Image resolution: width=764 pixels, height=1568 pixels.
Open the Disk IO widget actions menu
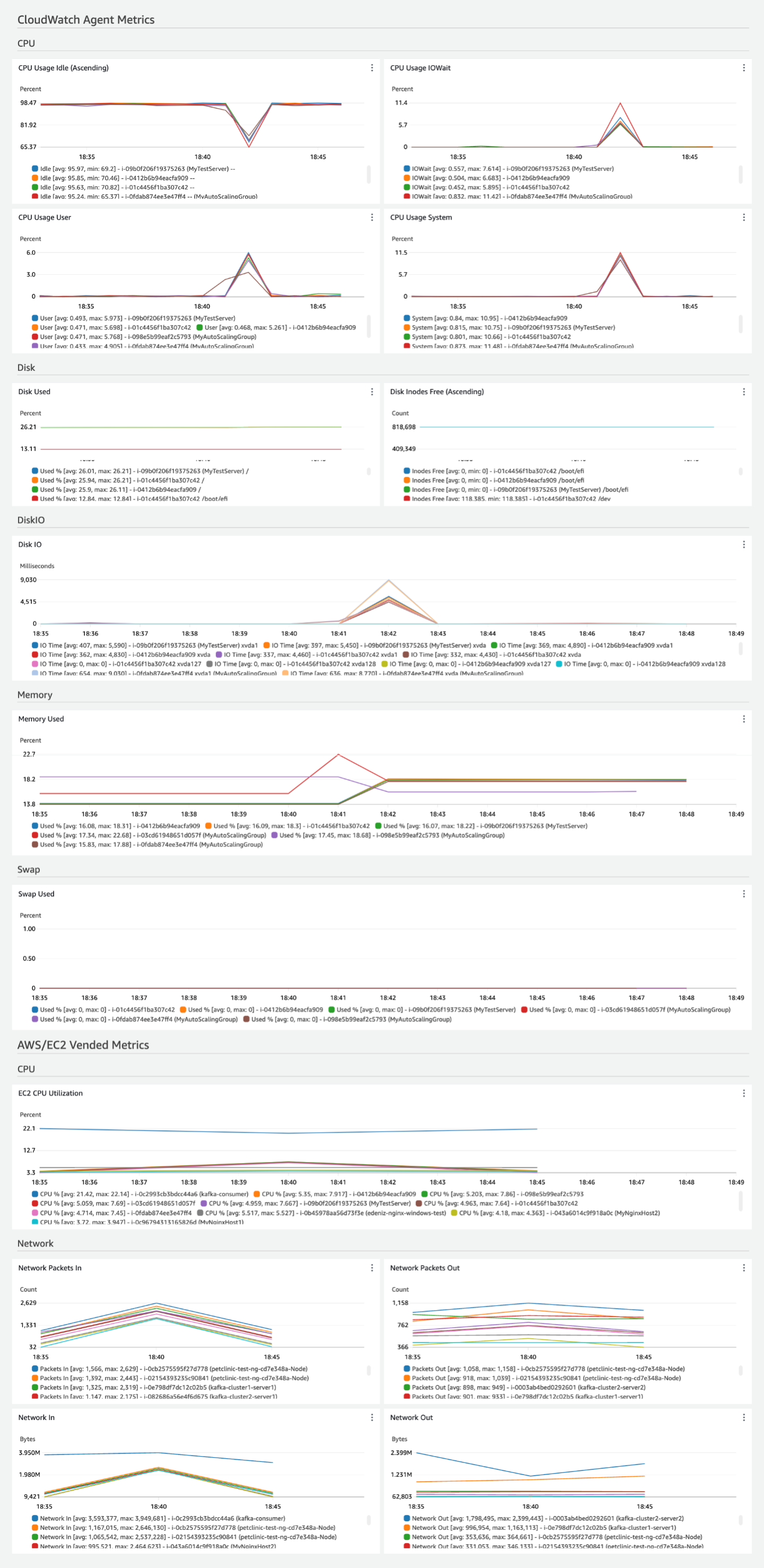743,545
